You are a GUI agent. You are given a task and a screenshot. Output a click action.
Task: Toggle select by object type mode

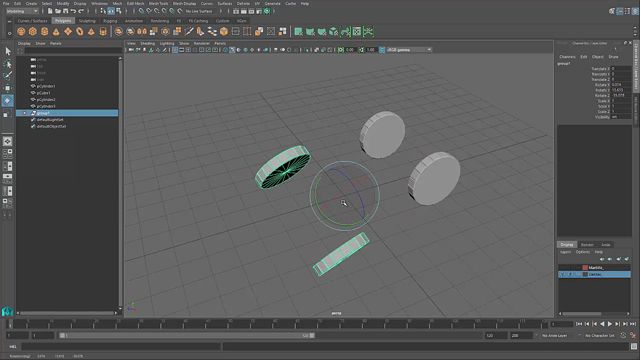pyautogui.click(x=111, y=11)
